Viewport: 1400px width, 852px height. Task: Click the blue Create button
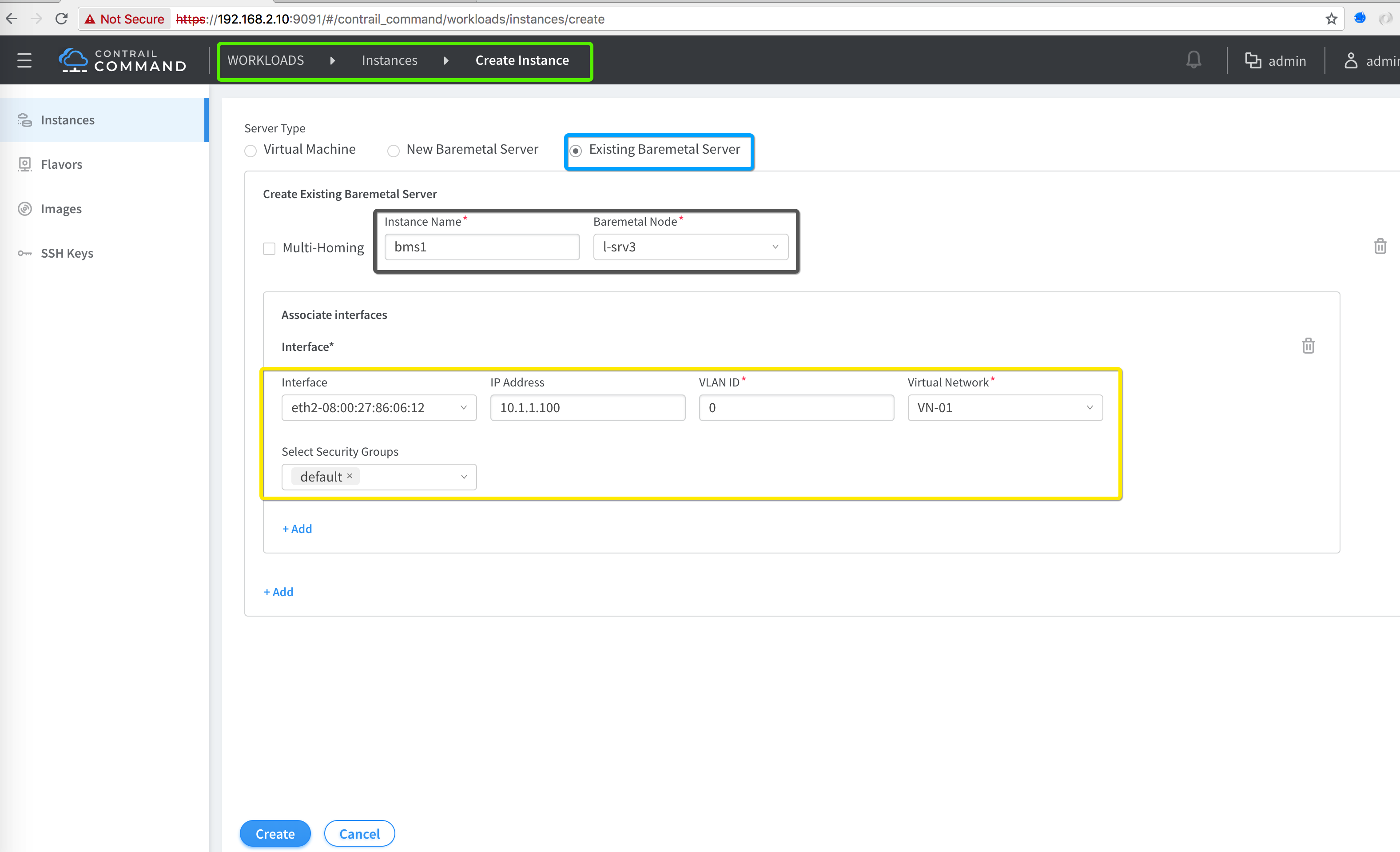[x=275, y=833]
